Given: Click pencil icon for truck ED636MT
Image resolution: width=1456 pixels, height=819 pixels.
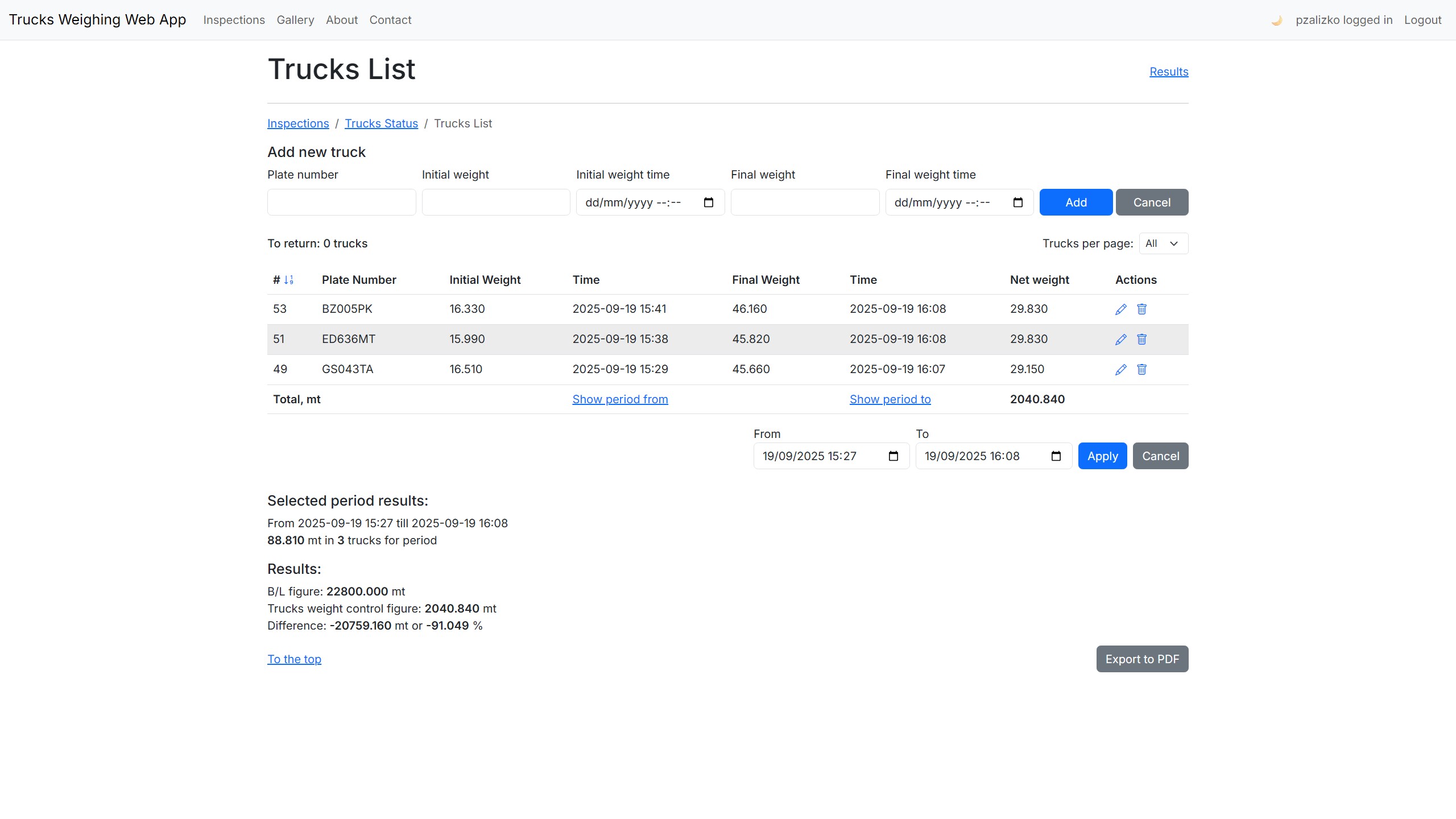Looking at the screenshot, I should tap(1120, 340).
